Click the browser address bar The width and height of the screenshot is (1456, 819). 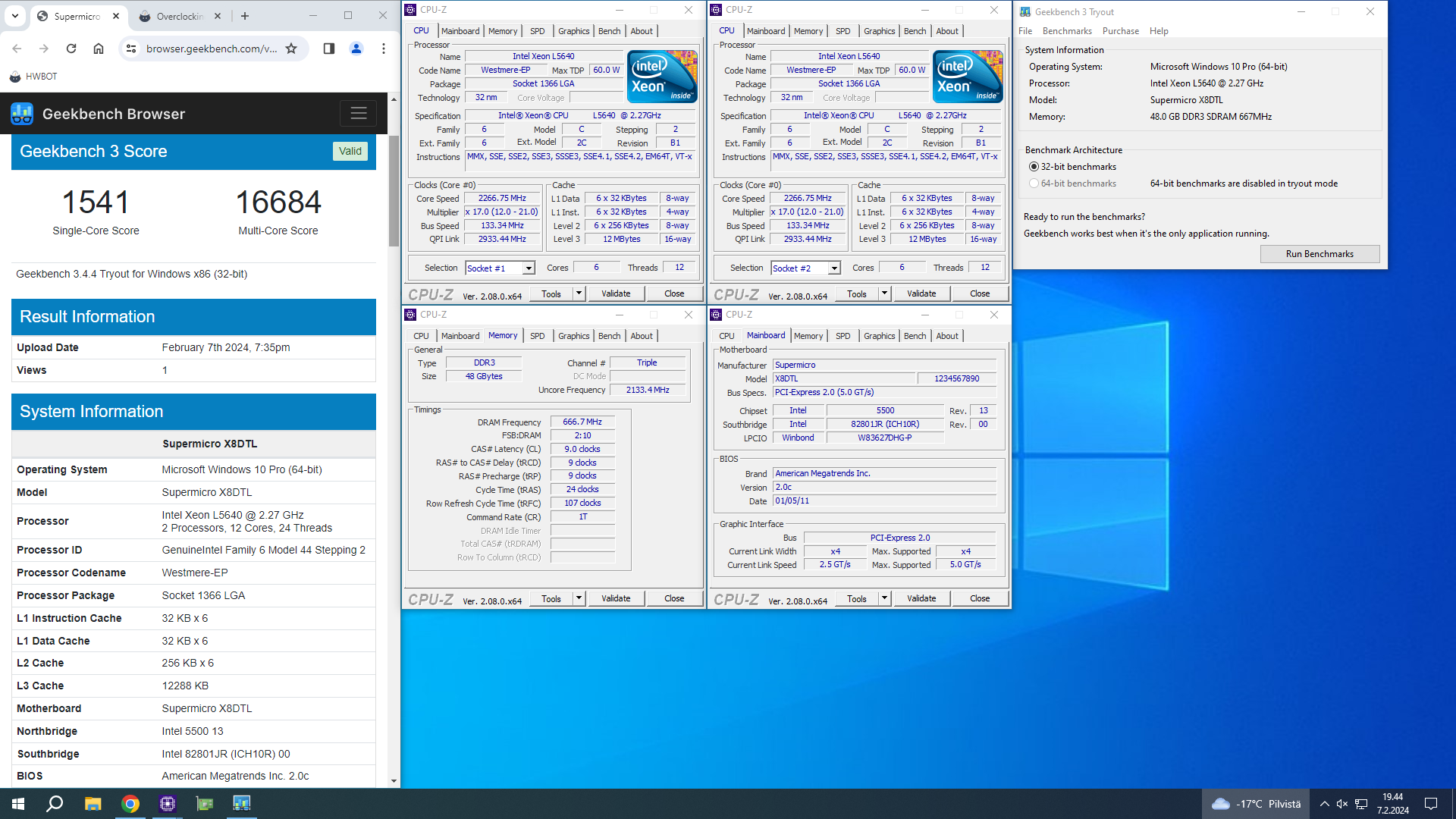212,49
